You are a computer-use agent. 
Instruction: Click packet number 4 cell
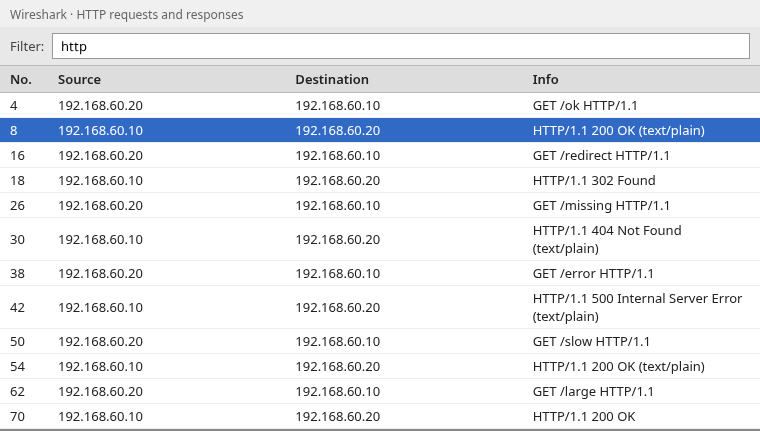click(x=14, y=105)
